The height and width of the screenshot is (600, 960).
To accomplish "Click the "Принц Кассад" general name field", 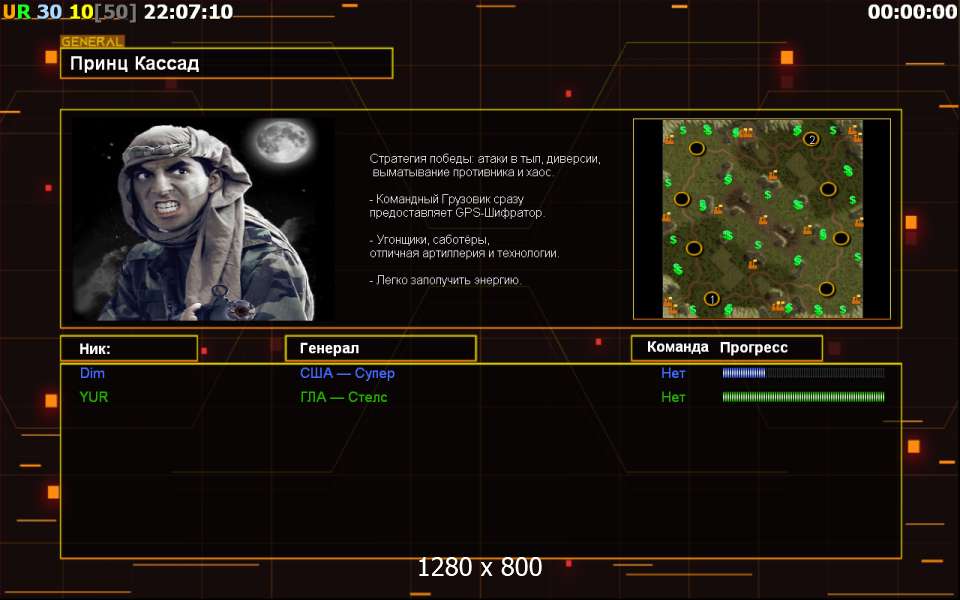I will (226, 63).
